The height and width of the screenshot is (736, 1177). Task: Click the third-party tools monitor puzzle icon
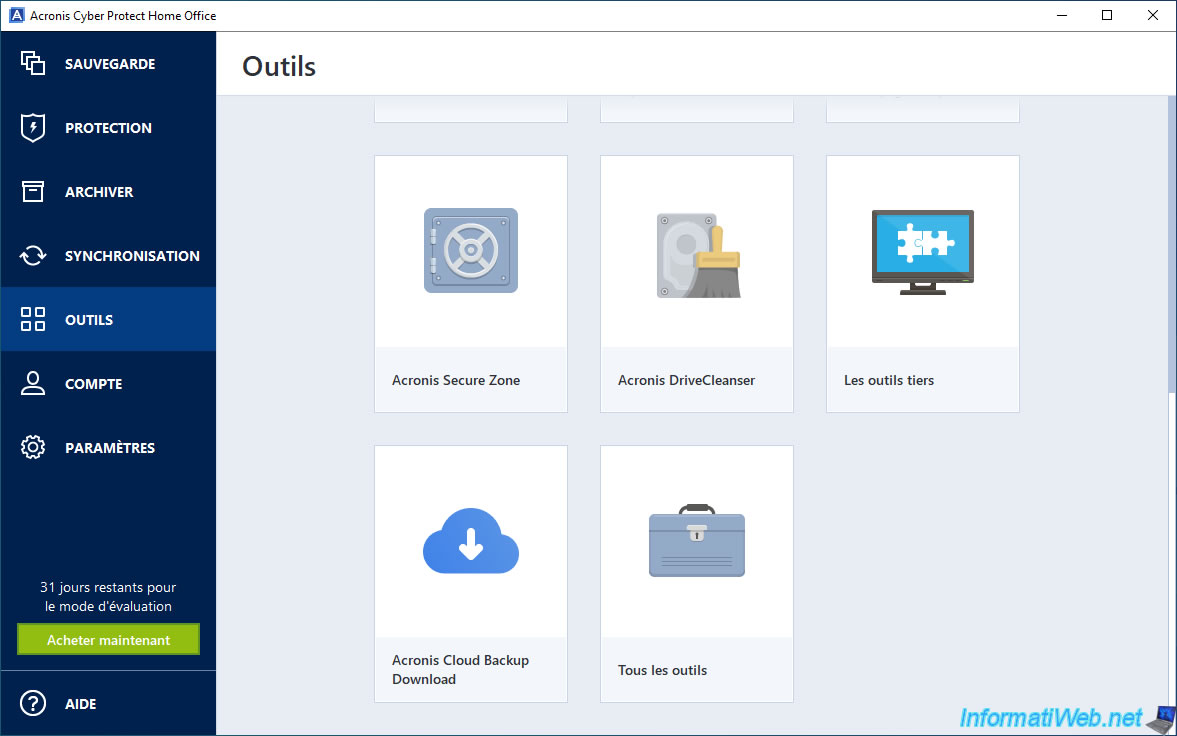pyautogui.click(x=923, y=252)
